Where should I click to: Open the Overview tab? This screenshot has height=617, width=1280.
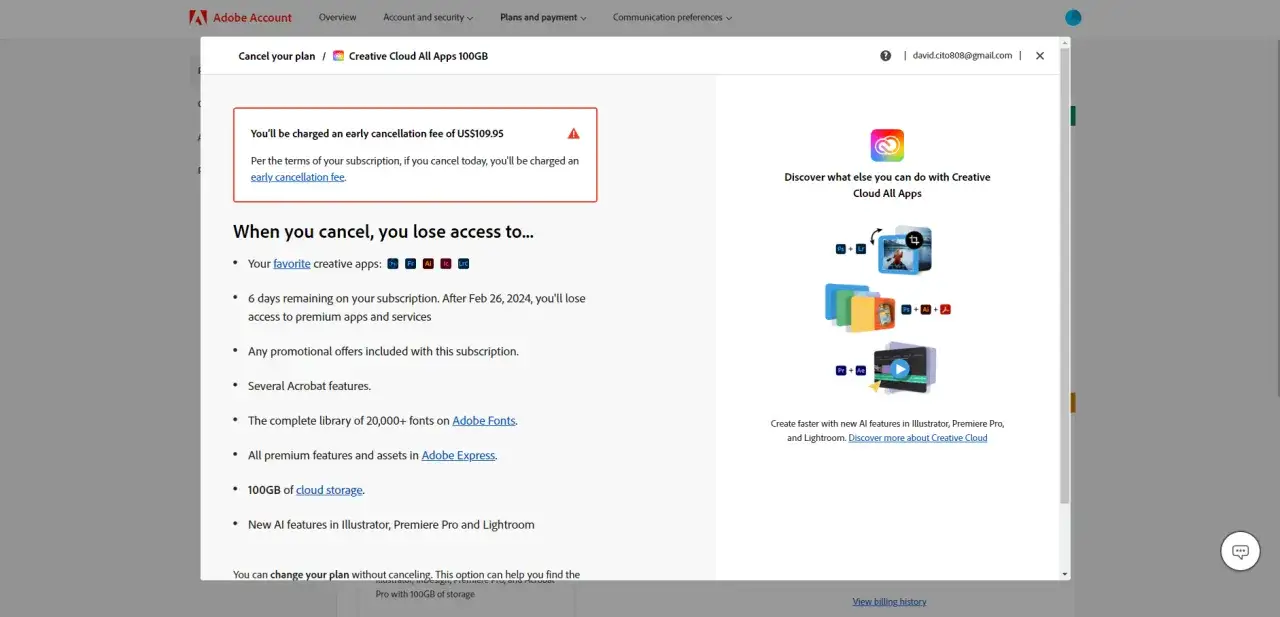[337, 17]
